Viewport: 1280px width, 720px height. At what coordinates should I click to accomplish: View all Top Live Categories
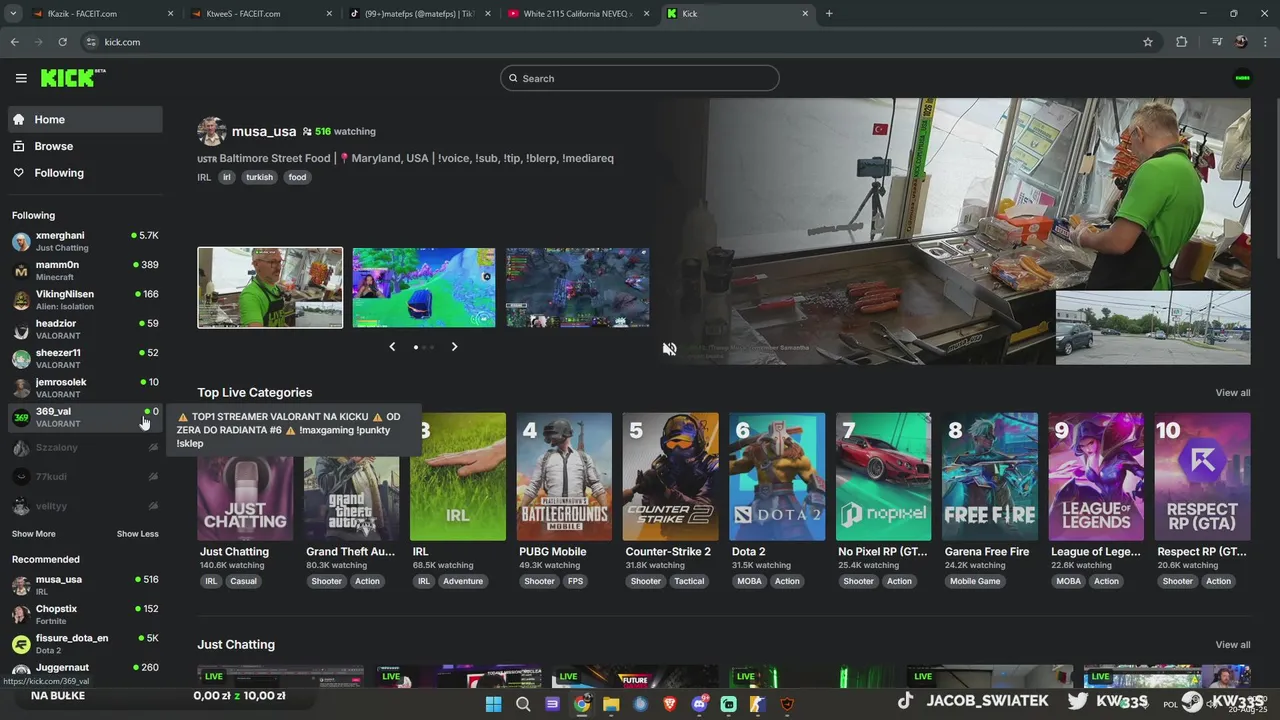point(1232,392)
